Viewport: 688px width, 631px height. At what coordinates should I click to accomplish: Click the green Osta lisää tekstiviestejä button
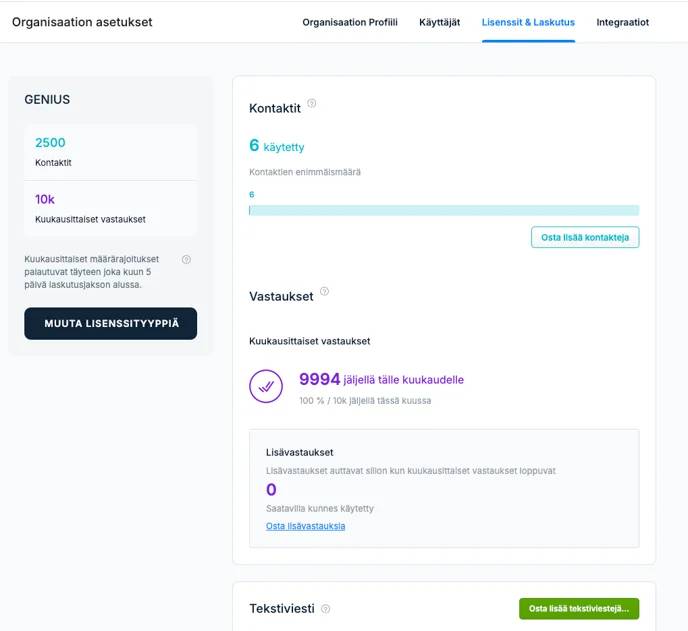coord(579,609)
